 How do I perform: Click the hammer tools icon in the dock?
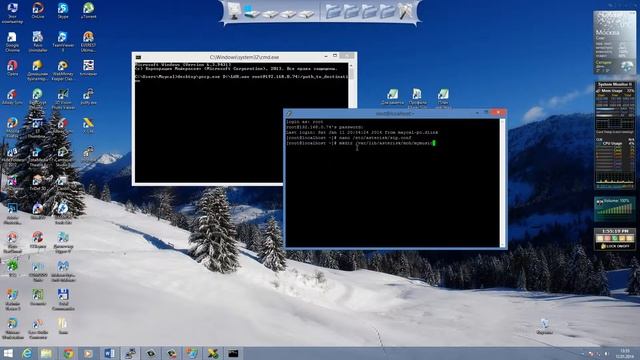pos(405,11)
